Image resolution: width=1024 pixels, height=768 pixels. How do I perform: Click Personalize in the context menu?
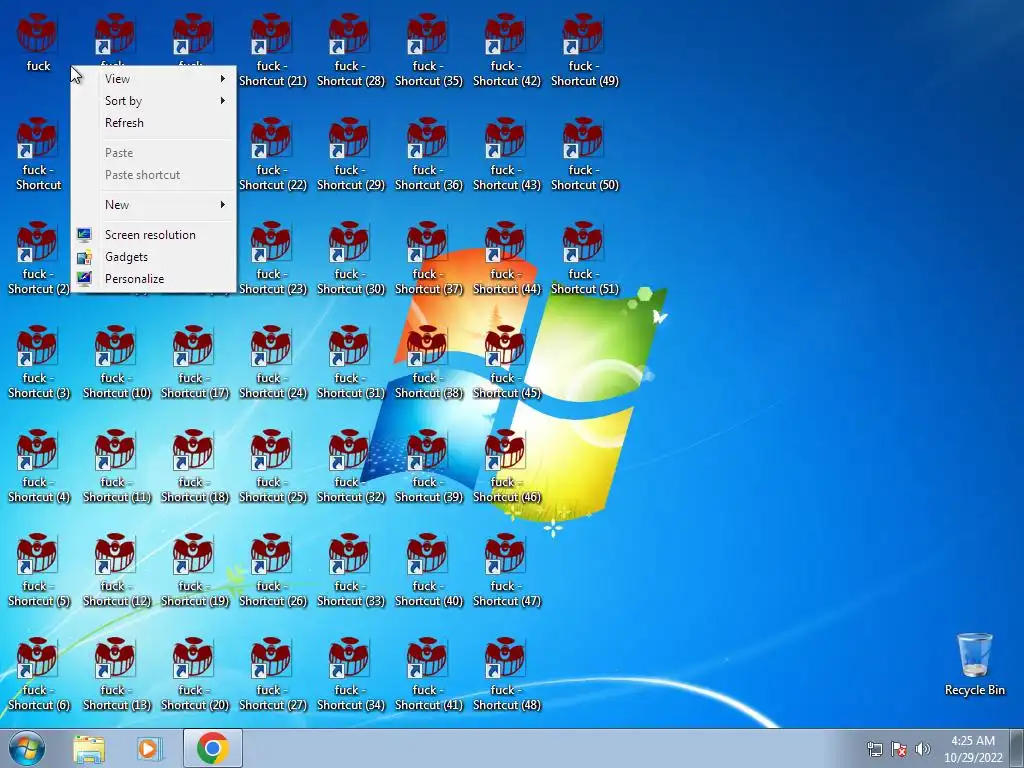pos(153,279)
